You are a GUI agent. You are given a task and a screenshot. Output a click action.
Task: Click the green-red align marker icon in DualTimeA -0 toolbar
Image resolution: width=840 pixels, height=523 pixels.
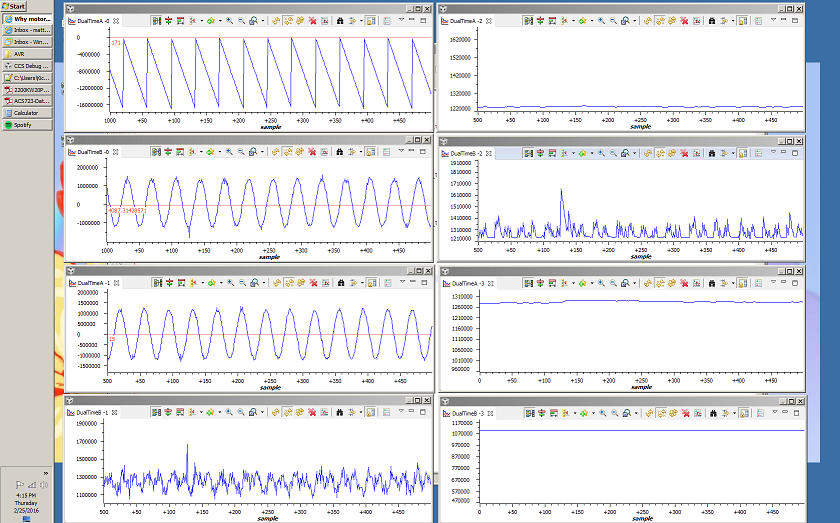click(x=168, y=20)
